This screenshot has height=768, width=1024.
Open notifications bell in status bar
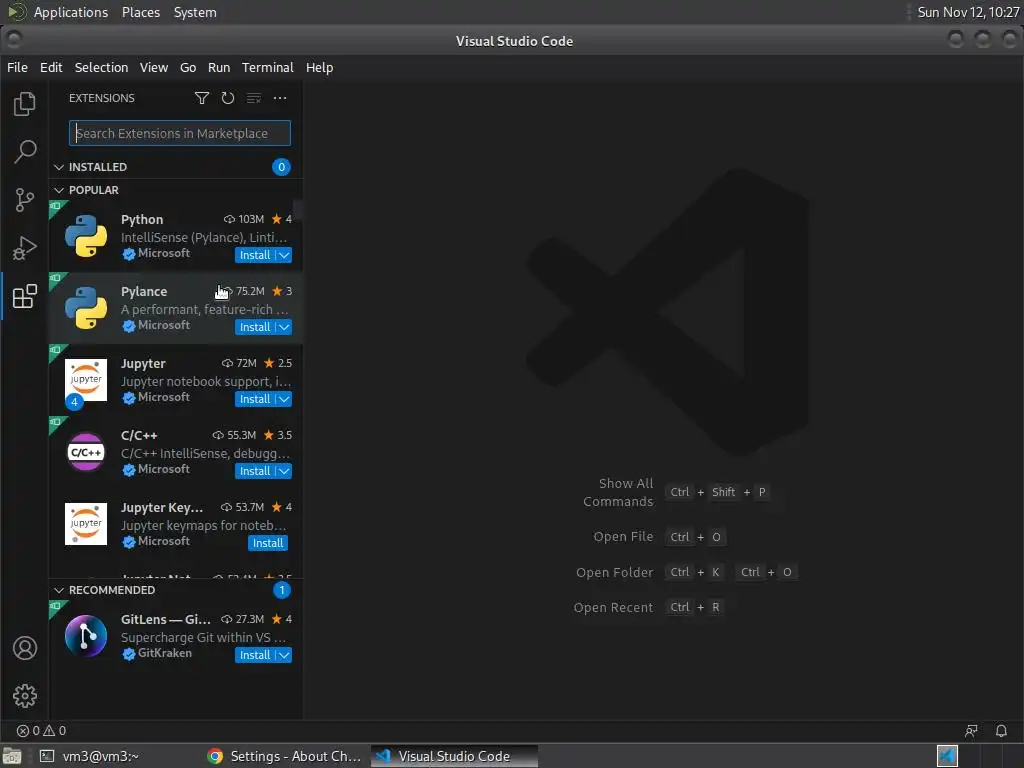click(1001, 731)
